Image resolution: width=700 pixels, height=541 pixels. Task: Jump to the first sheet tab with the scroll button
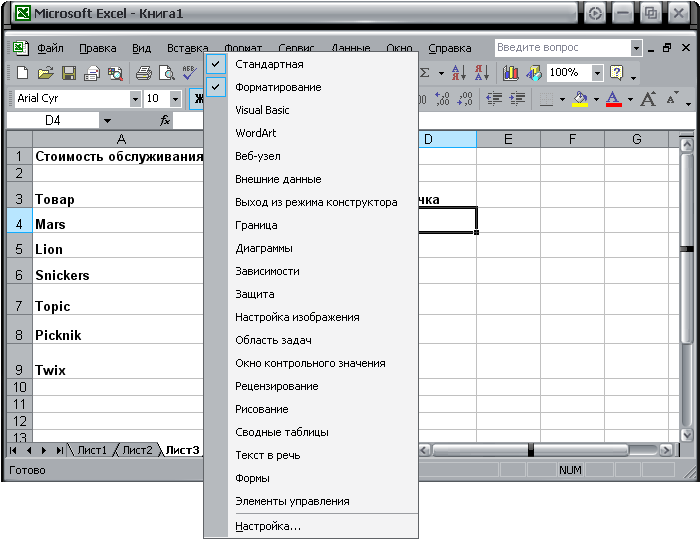13,450
